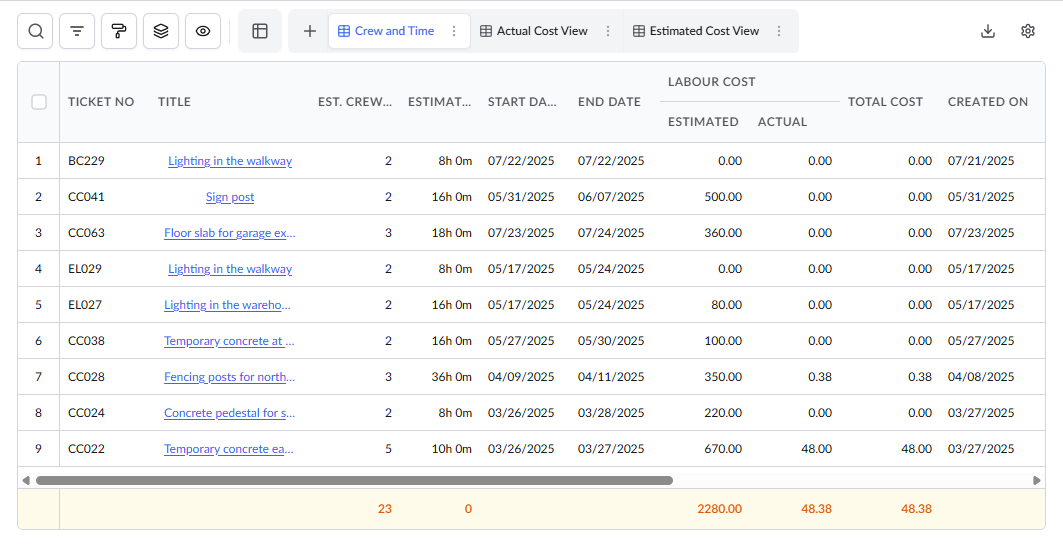Click the ESTIMAT... column header
1063x548 pixels.
pos(439,102)
